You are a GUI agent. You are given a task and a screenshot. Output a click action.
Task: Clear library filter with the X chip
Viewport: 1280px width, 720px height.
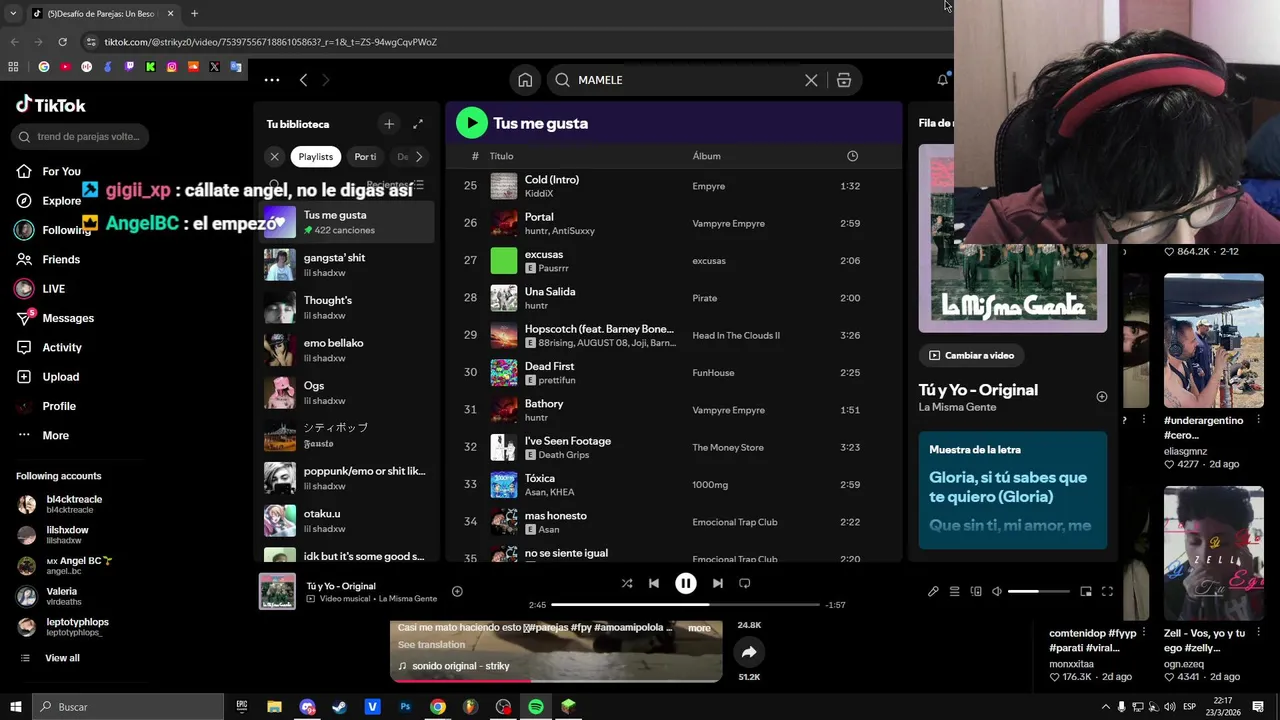pos(274,156)
